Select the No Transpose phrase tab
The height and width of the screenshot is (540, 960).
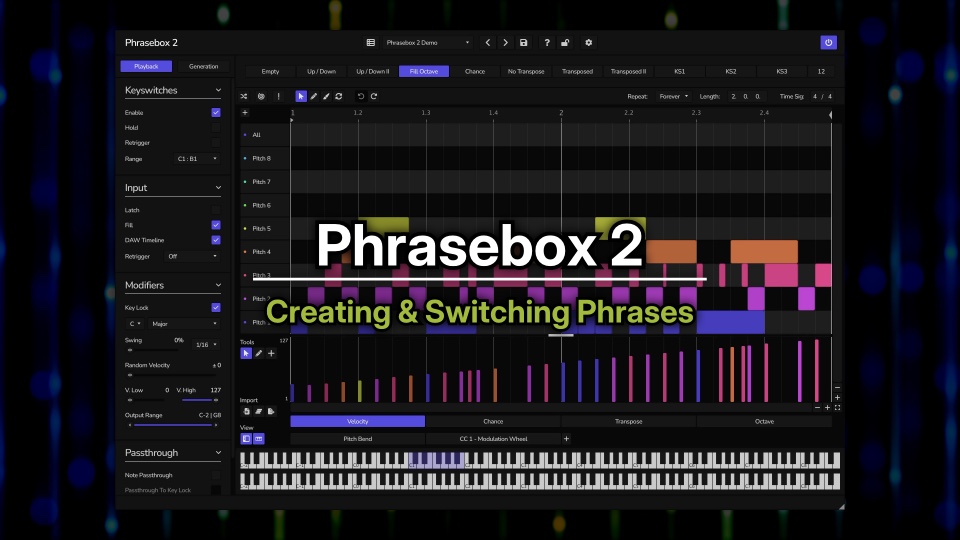(526, 72)
